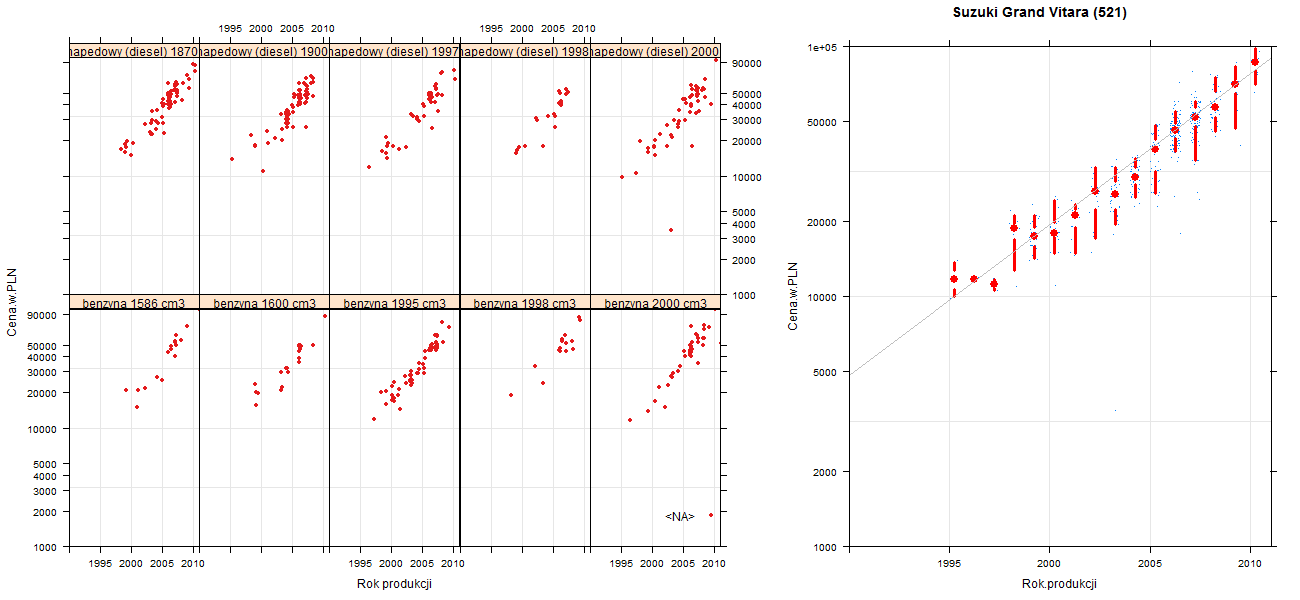Click the '90000' tick right of the diesel row
This screenshot has height=600, width=1300.
click(x=748, y=64)
